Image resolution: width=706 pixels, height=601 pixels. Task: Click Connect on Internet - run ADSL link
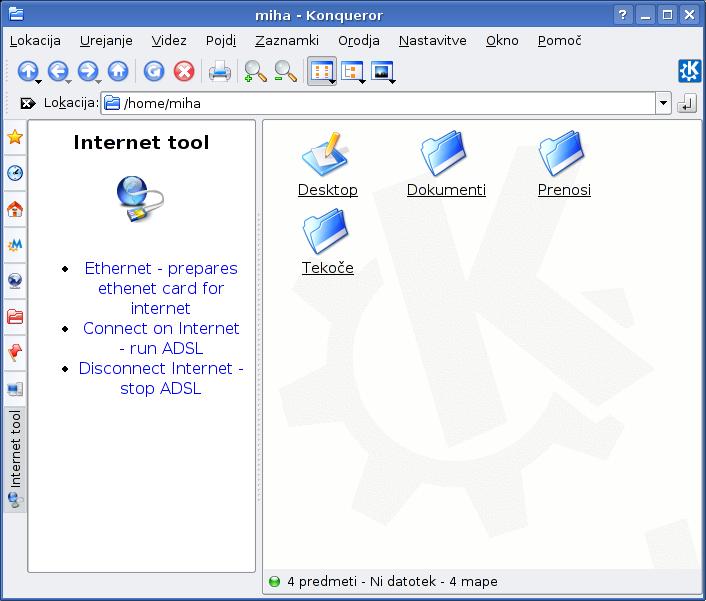pyautogui.click(x=161, y=338)
